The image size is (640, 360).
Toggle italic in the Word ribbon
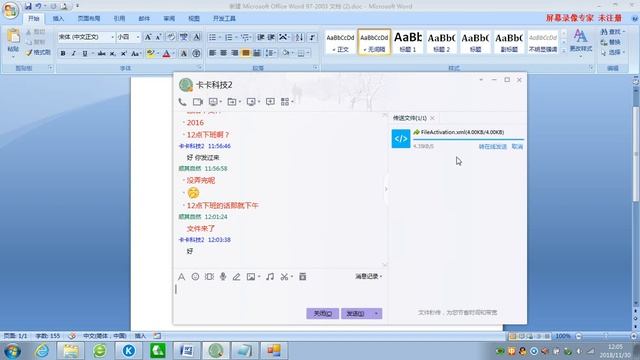(73, 53)
